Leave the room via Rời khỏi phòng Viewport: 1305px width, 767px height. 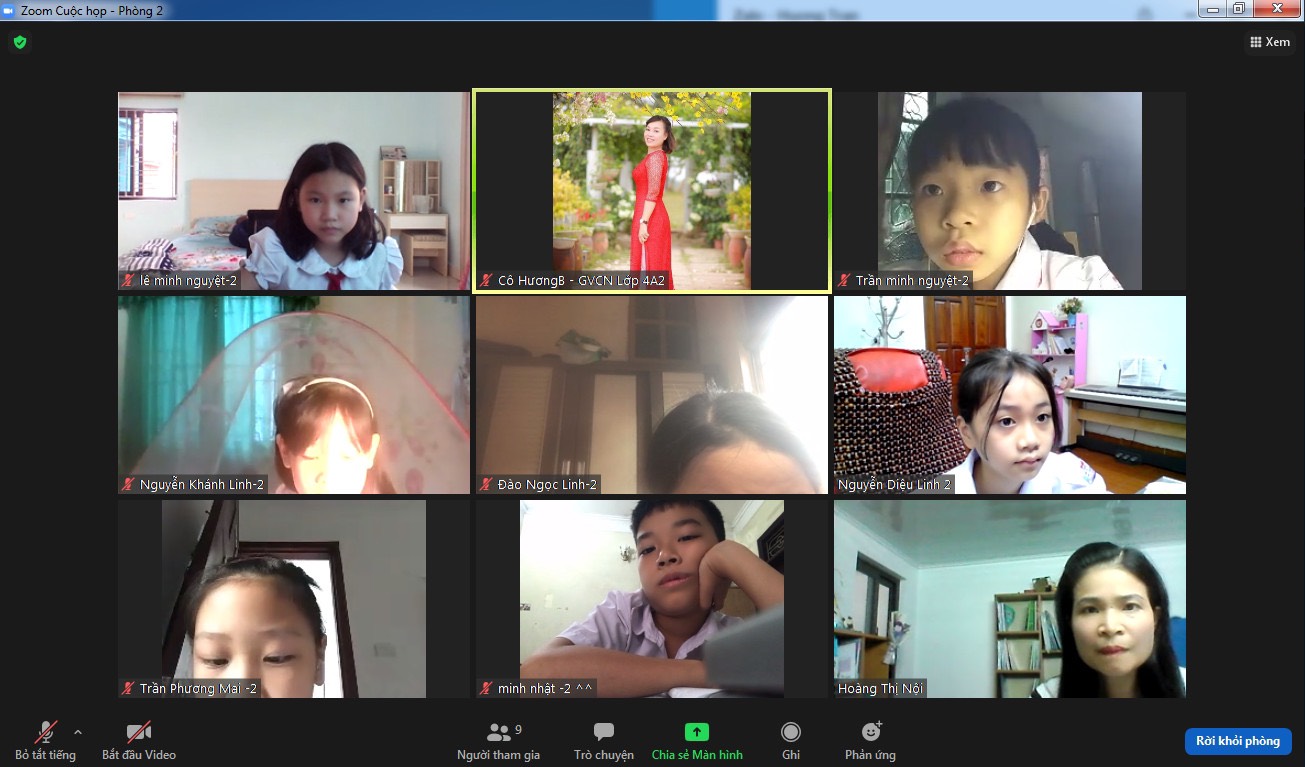coord(1237,741)
